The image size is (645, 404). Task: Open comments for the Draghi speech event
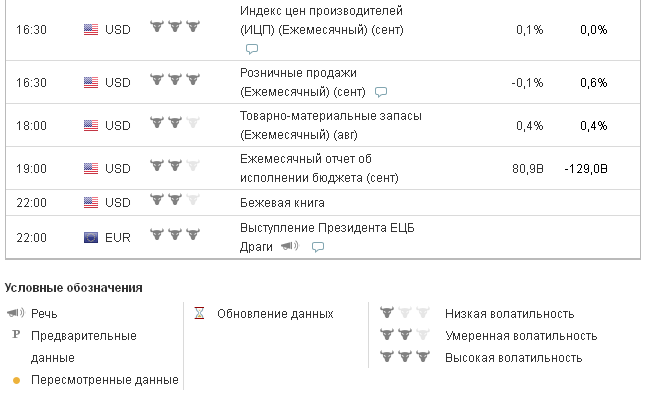click(x=318, y=246)
